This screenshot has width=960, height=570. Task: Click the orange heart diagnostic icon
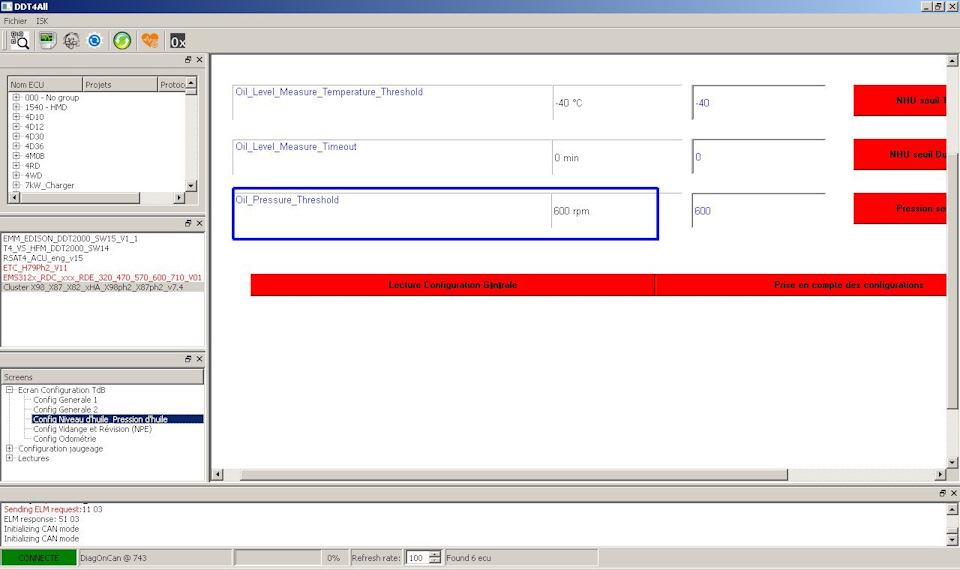pyautogui.click(x=150, y=40)
